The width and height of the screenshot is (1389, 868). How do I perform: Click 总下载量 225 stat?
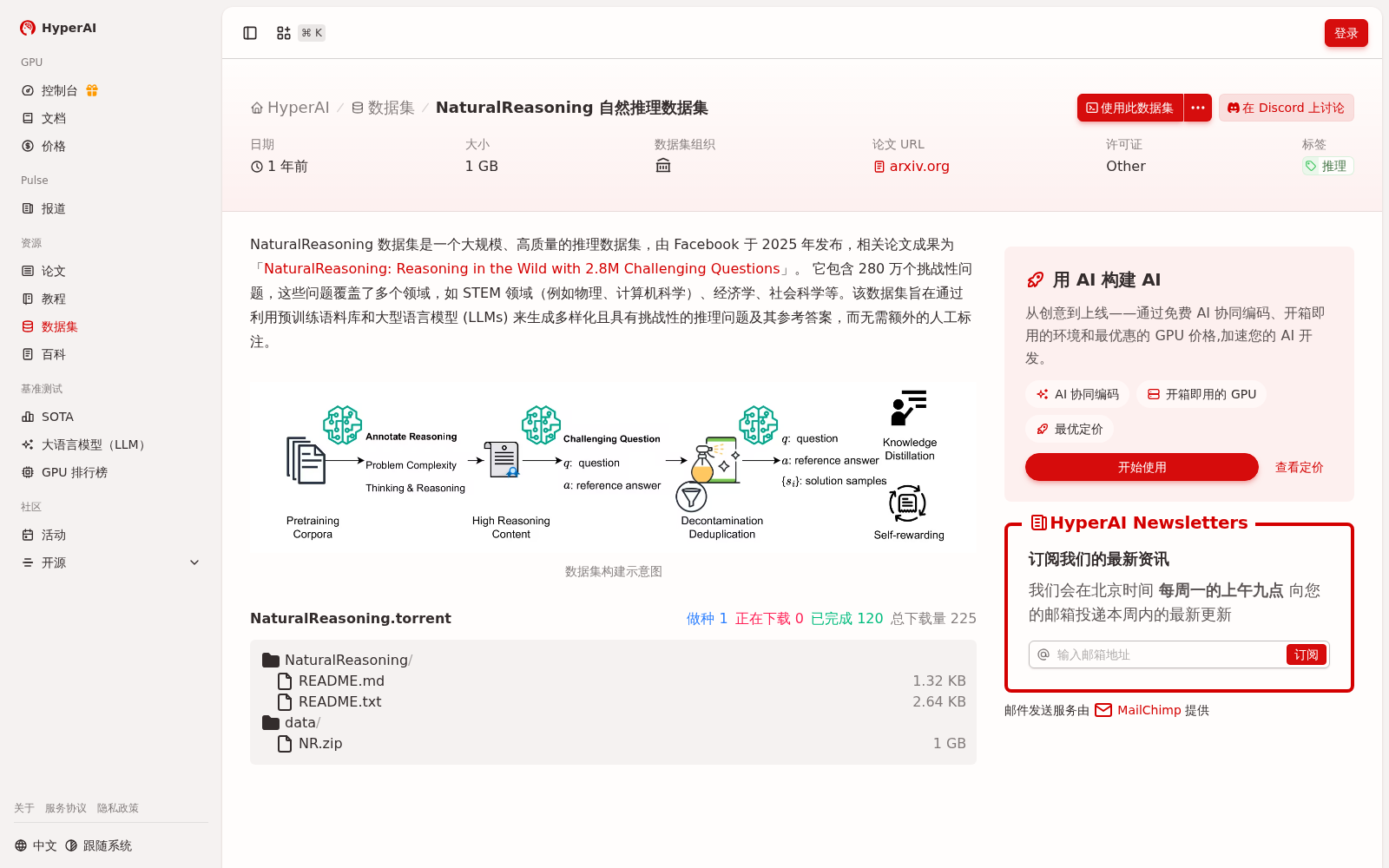pos(933,618)
